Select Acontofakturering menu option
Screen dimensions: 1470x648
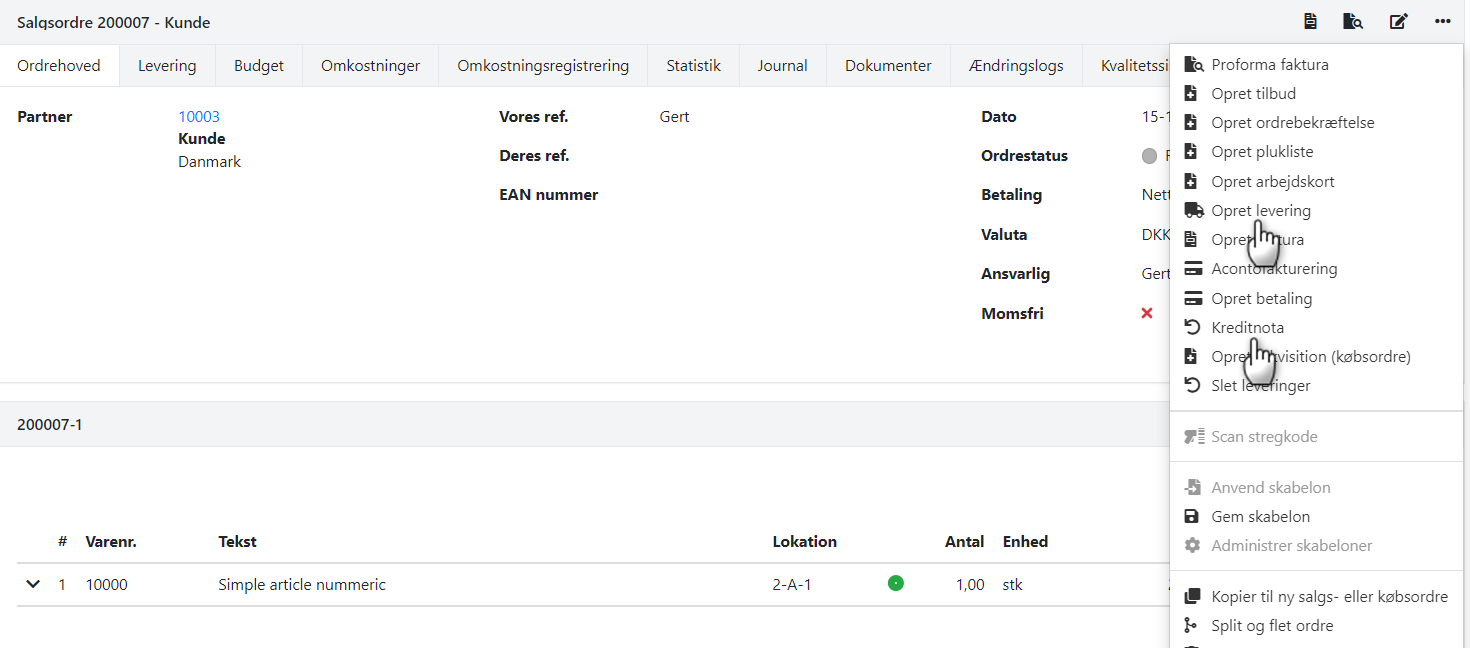1273,269
